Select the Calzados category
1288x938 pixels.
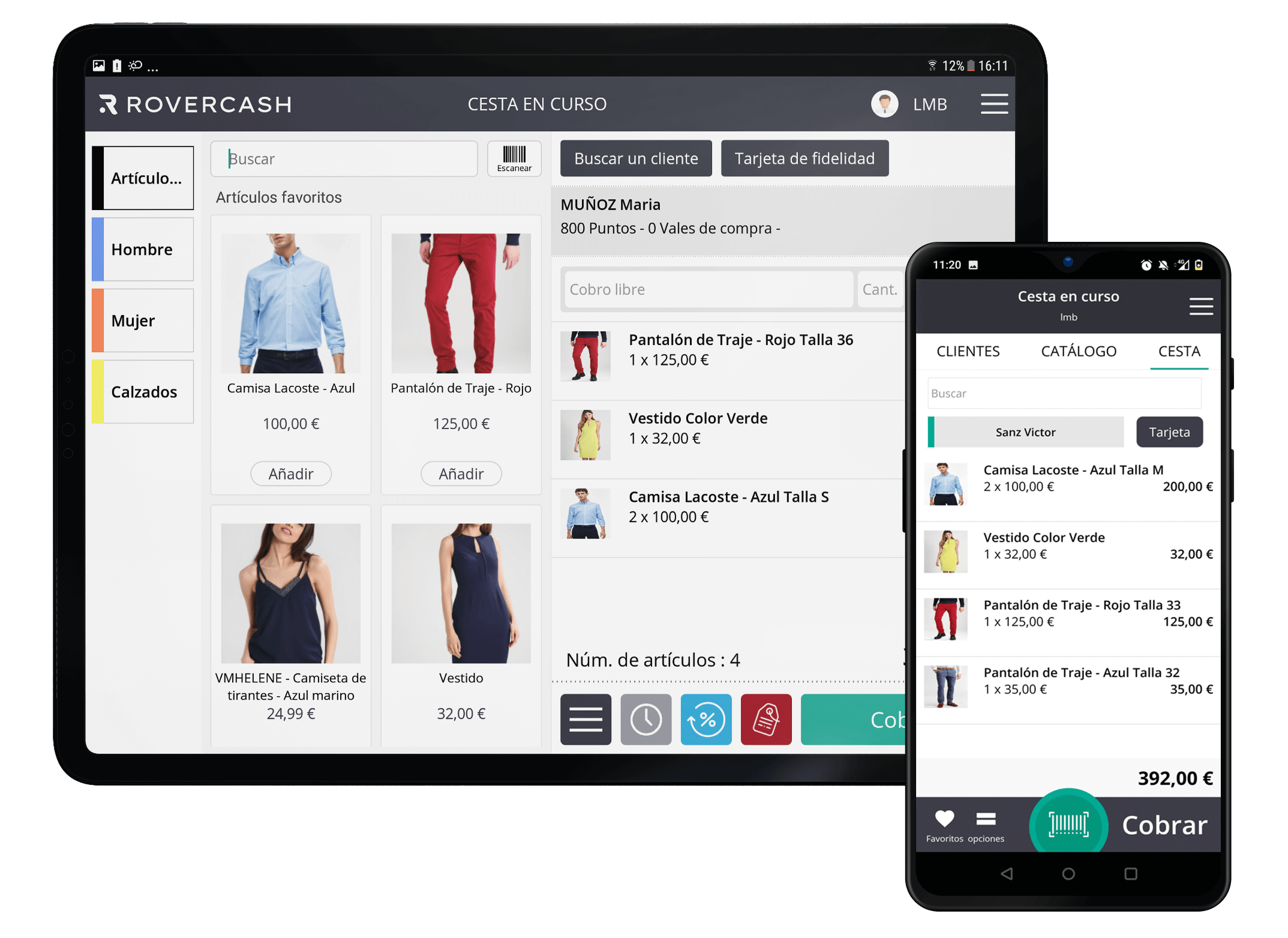(143, 392)
